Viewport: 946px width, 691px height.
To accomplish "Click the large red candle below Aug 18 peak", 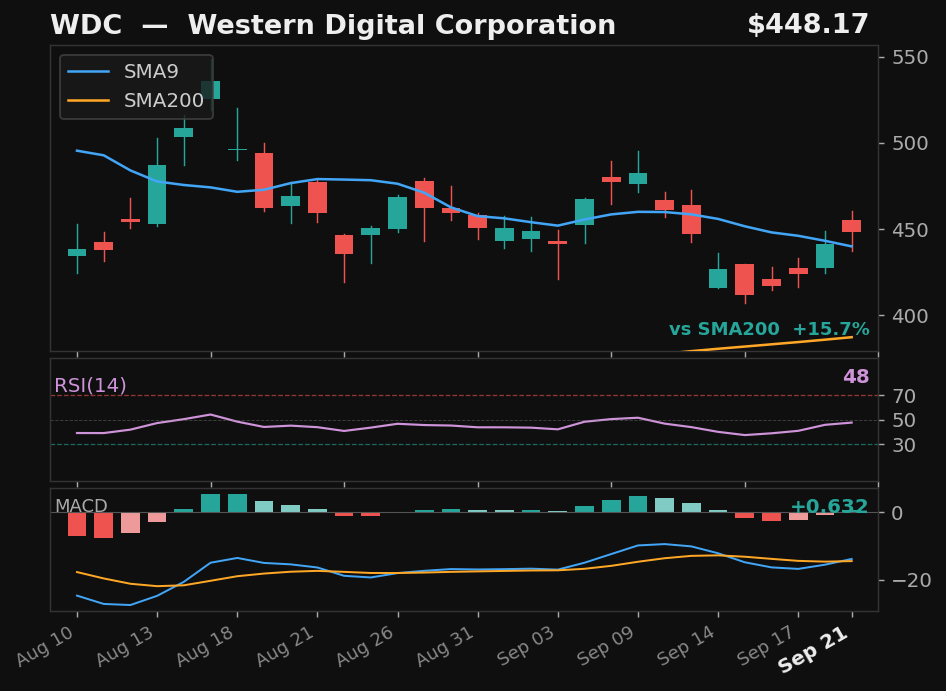I will [264, 180].
